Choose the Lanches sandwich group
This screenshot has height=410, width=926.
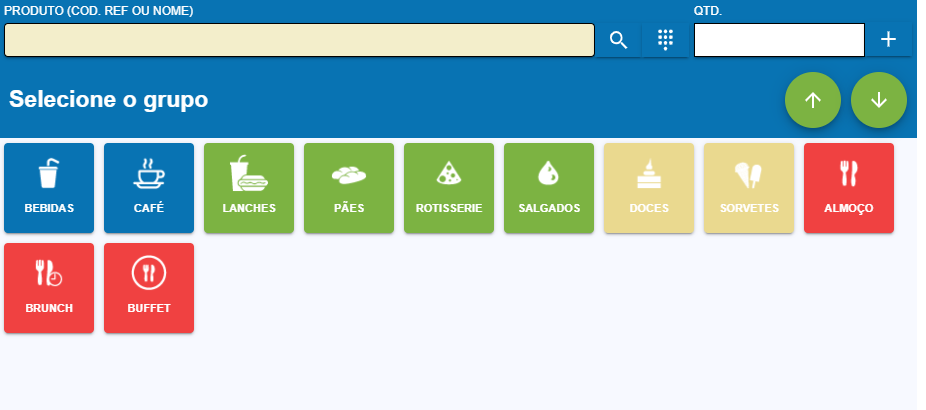[x=249, y=188]
